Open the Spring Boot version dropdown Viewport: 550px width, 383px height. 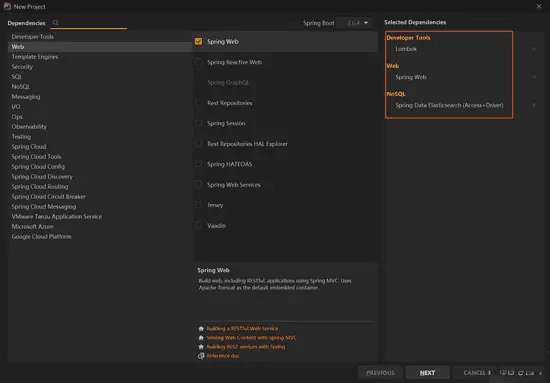click(354, 23)
